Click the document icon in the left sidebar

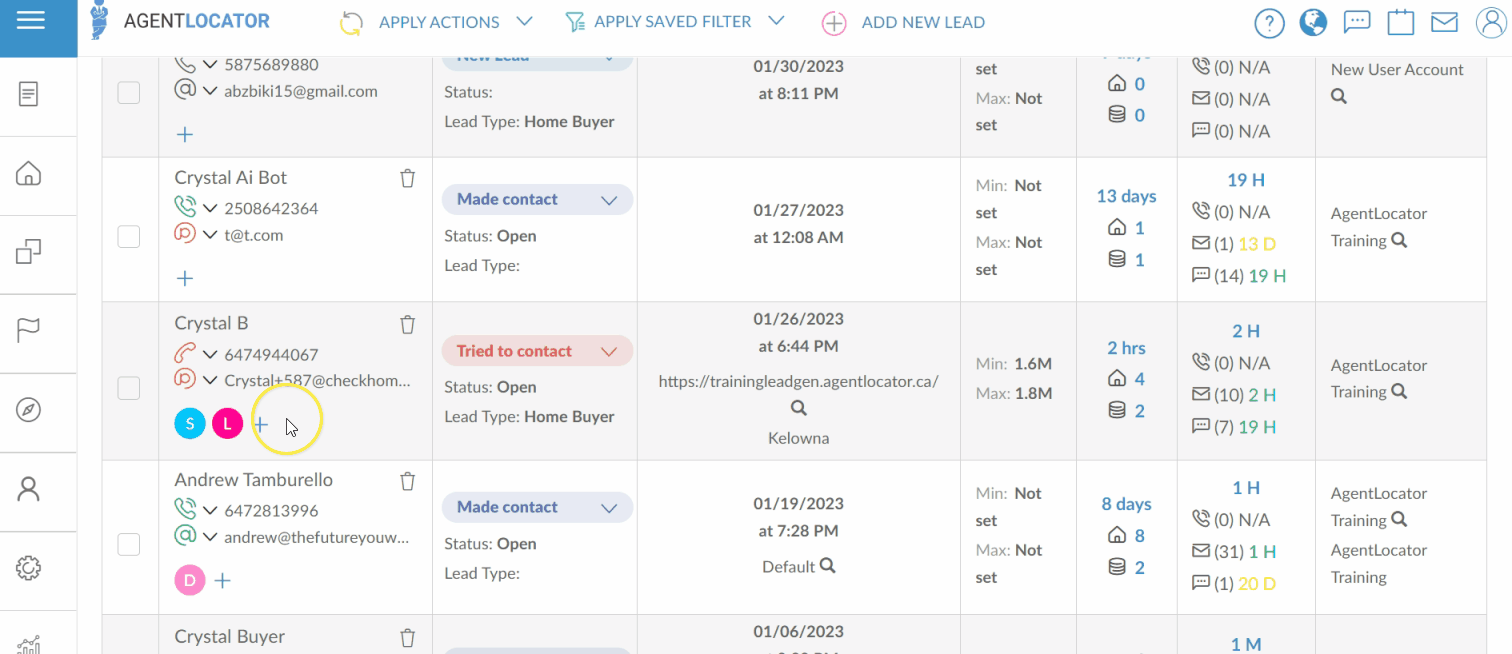pos(29,95)
